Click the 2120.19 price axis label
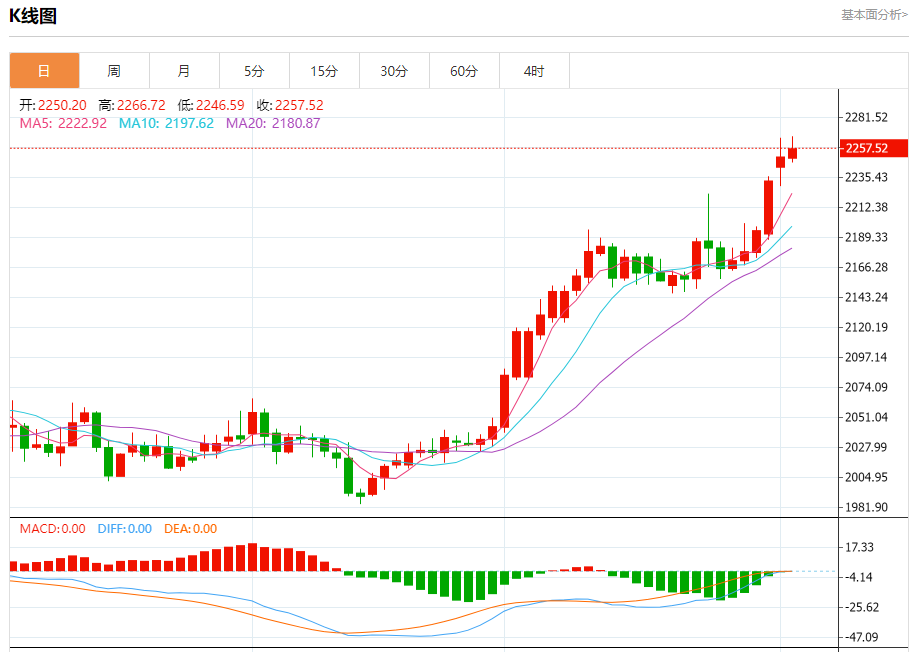The width and height of the screenshot is (915, 652). pyautogui.click(x=867, y=327)
